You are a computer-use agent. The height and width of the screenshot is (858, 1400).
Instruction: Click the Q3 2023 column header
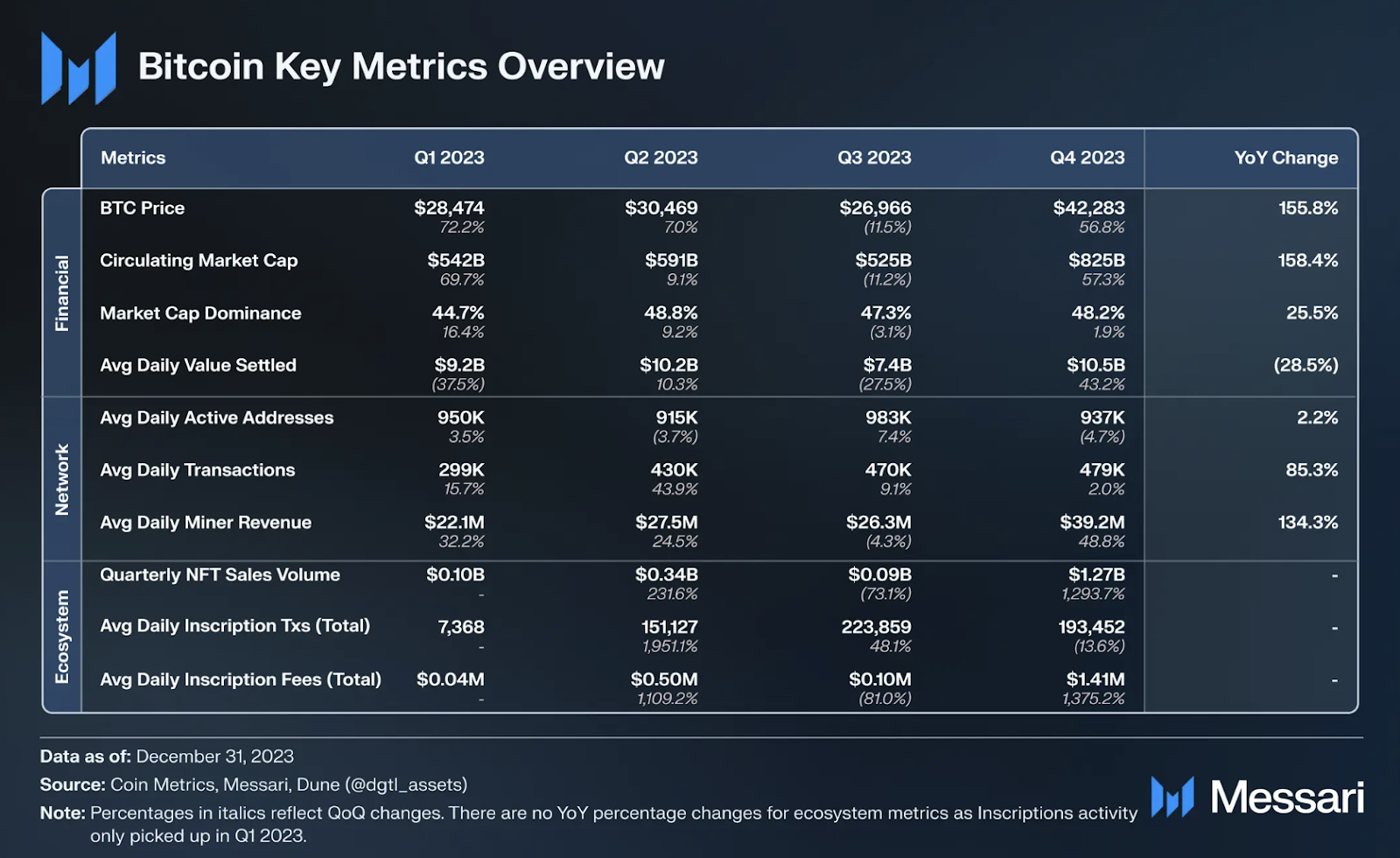[874, 158]
